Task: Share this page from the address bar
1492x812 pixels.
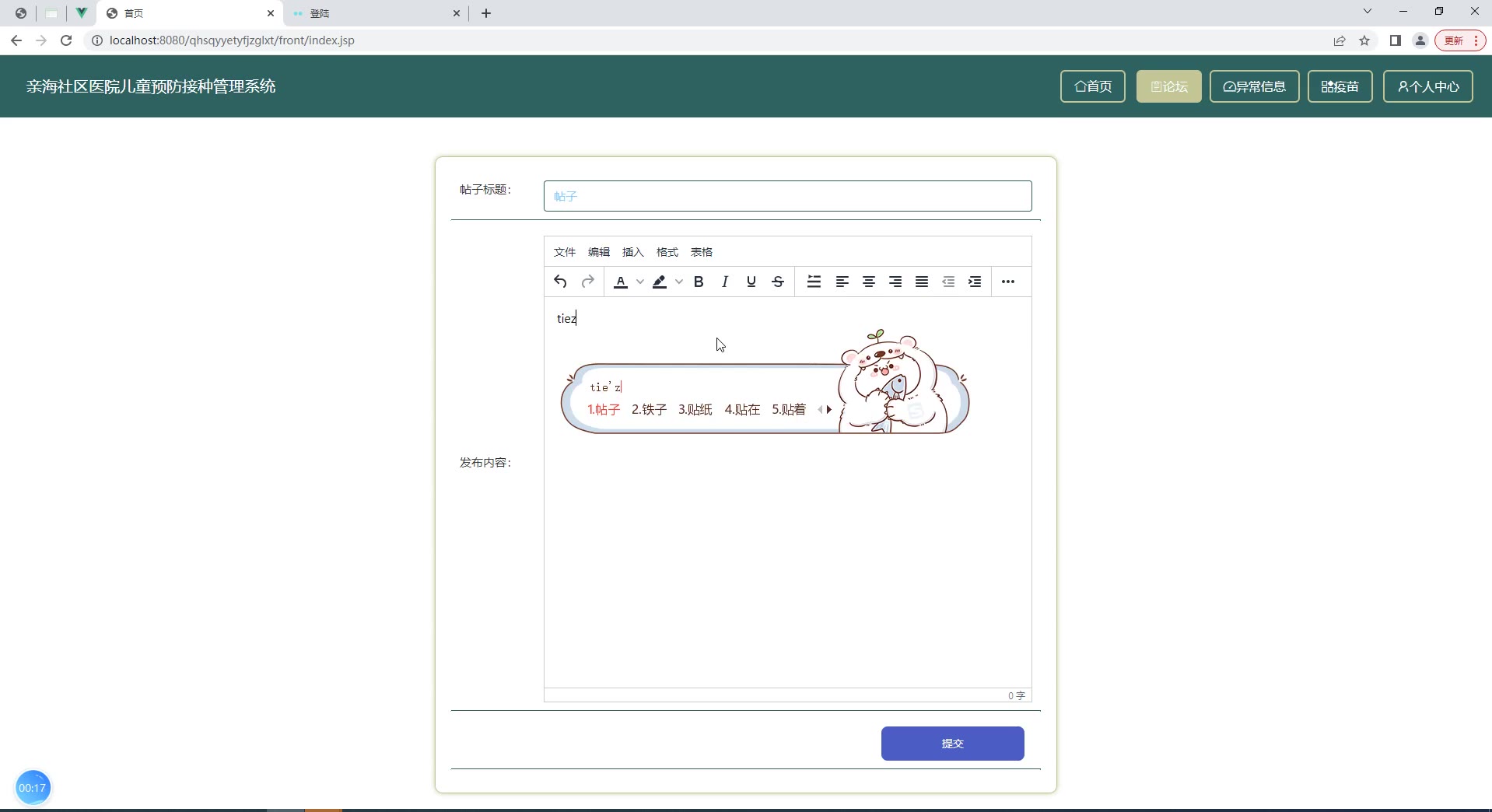Action: pyautogui.click(x=1340, y=40)
